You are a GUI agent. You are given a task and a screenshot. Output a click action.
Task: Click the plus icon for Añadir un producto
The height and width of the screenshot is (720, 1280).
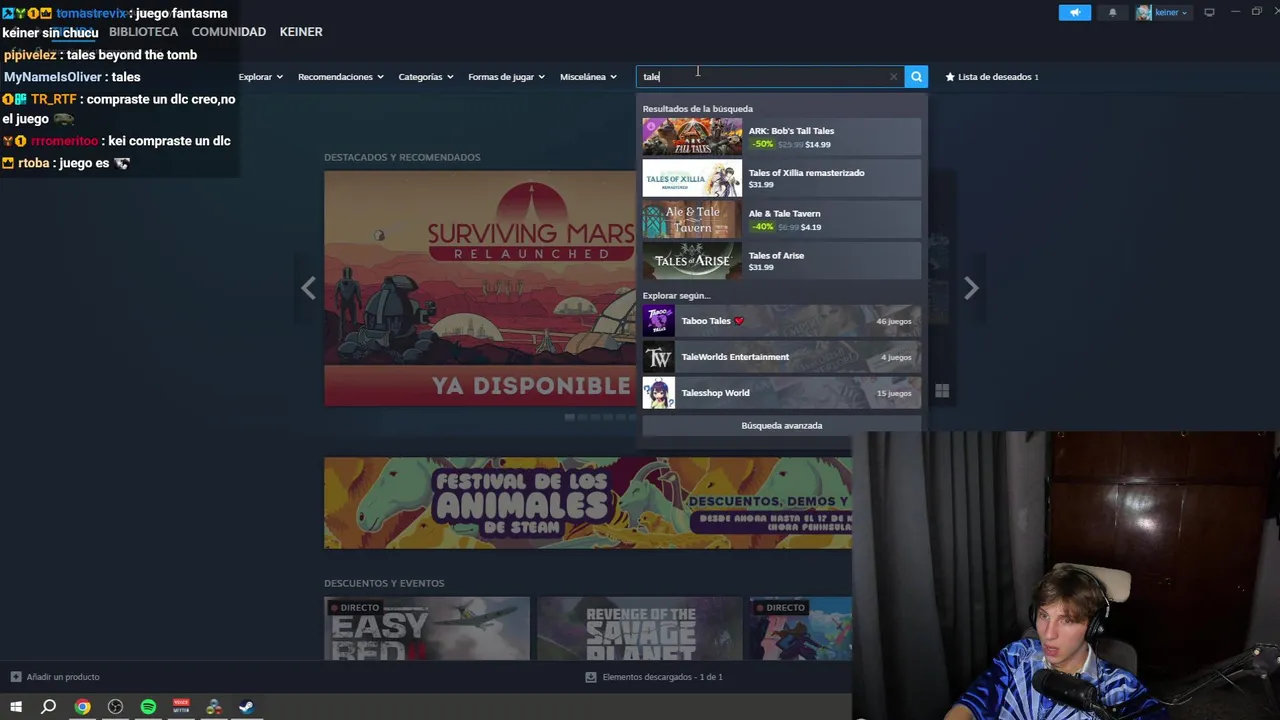(15, 677)
